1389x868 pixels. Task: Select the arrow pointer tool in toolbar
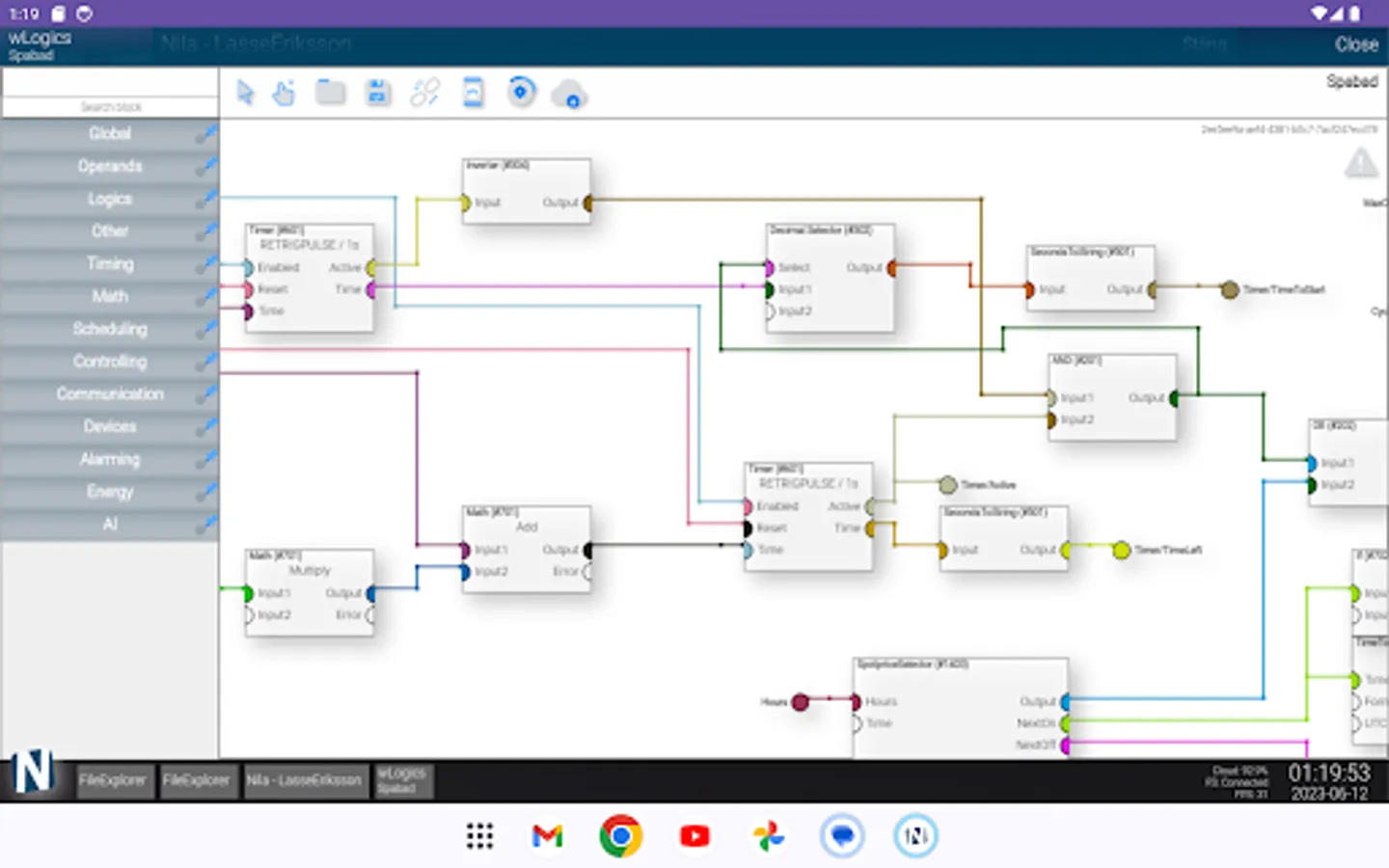pyautogui.click(x=245, y=93)
